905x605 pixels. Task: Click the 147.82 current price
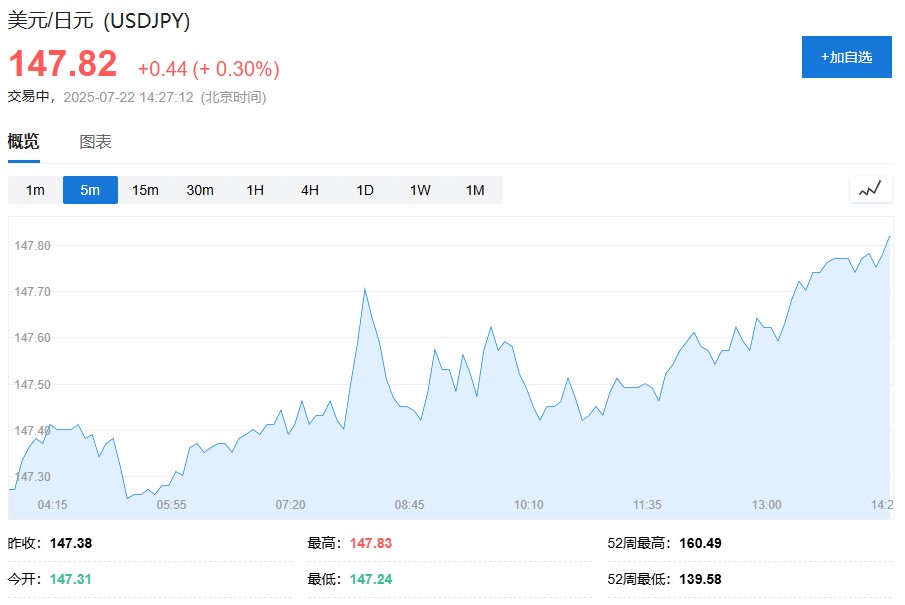(x=63, y=63)
